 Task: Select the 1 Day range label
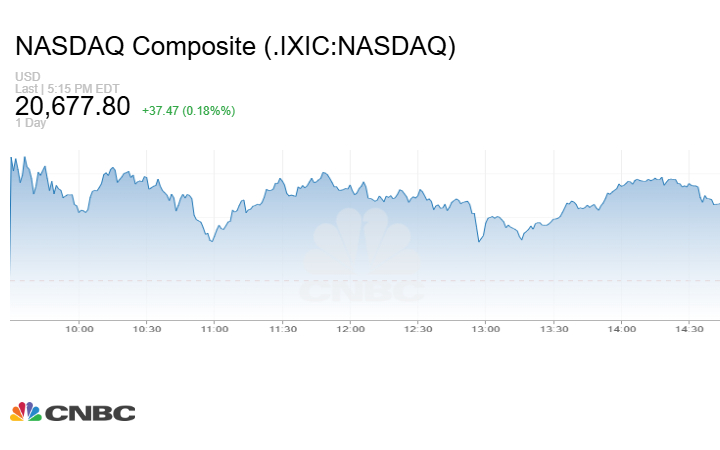click(30, 123)
